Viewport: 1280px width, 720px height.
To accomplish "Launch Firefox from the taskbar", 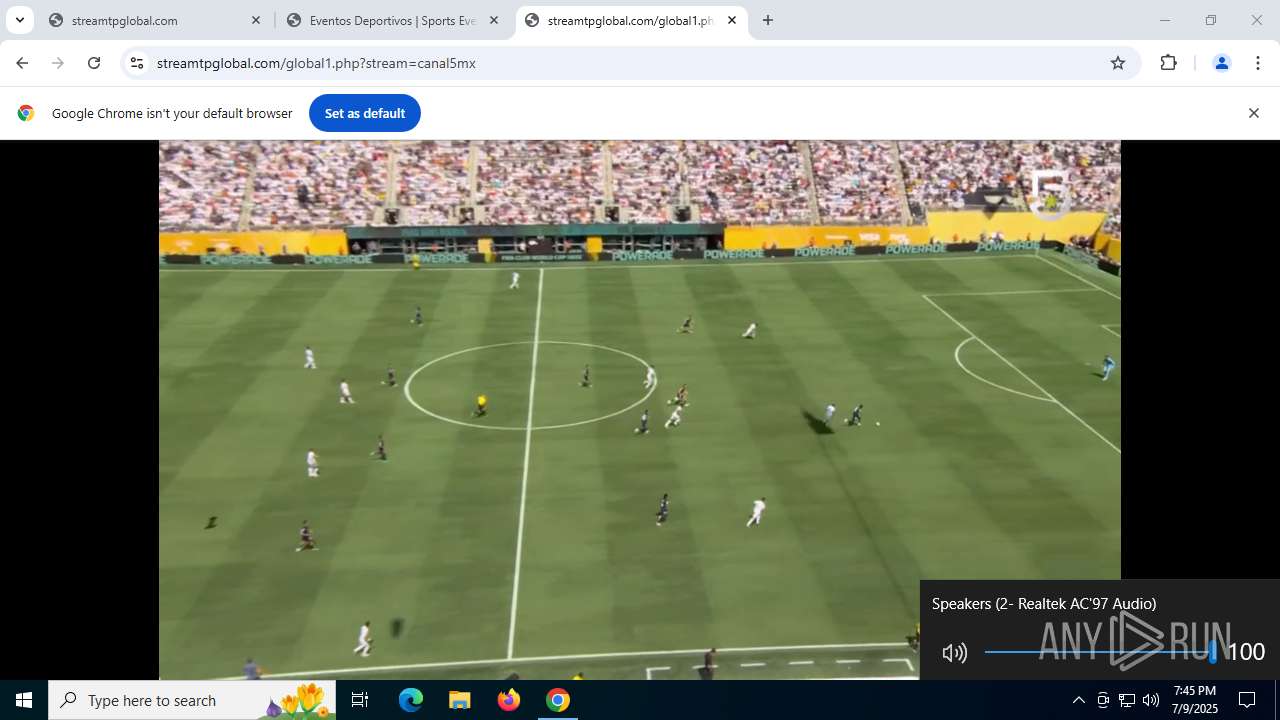I will pyautogui.click(x=509, y=700).
